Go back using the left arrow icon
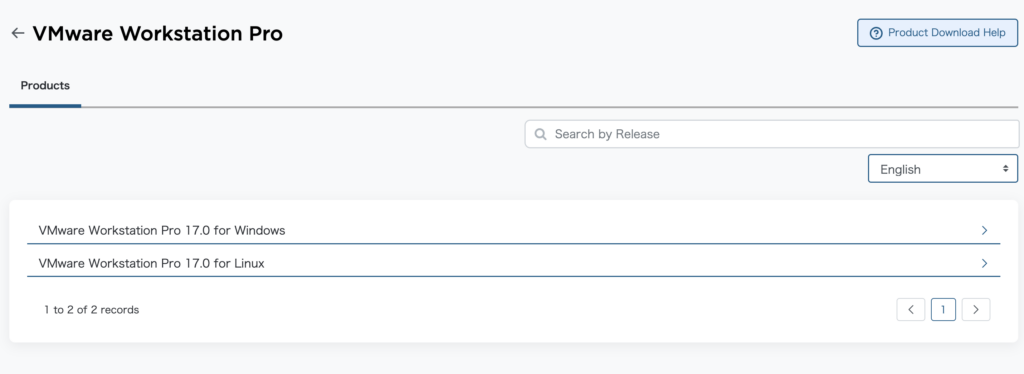The image size is (1024, 374). point(18,33)
